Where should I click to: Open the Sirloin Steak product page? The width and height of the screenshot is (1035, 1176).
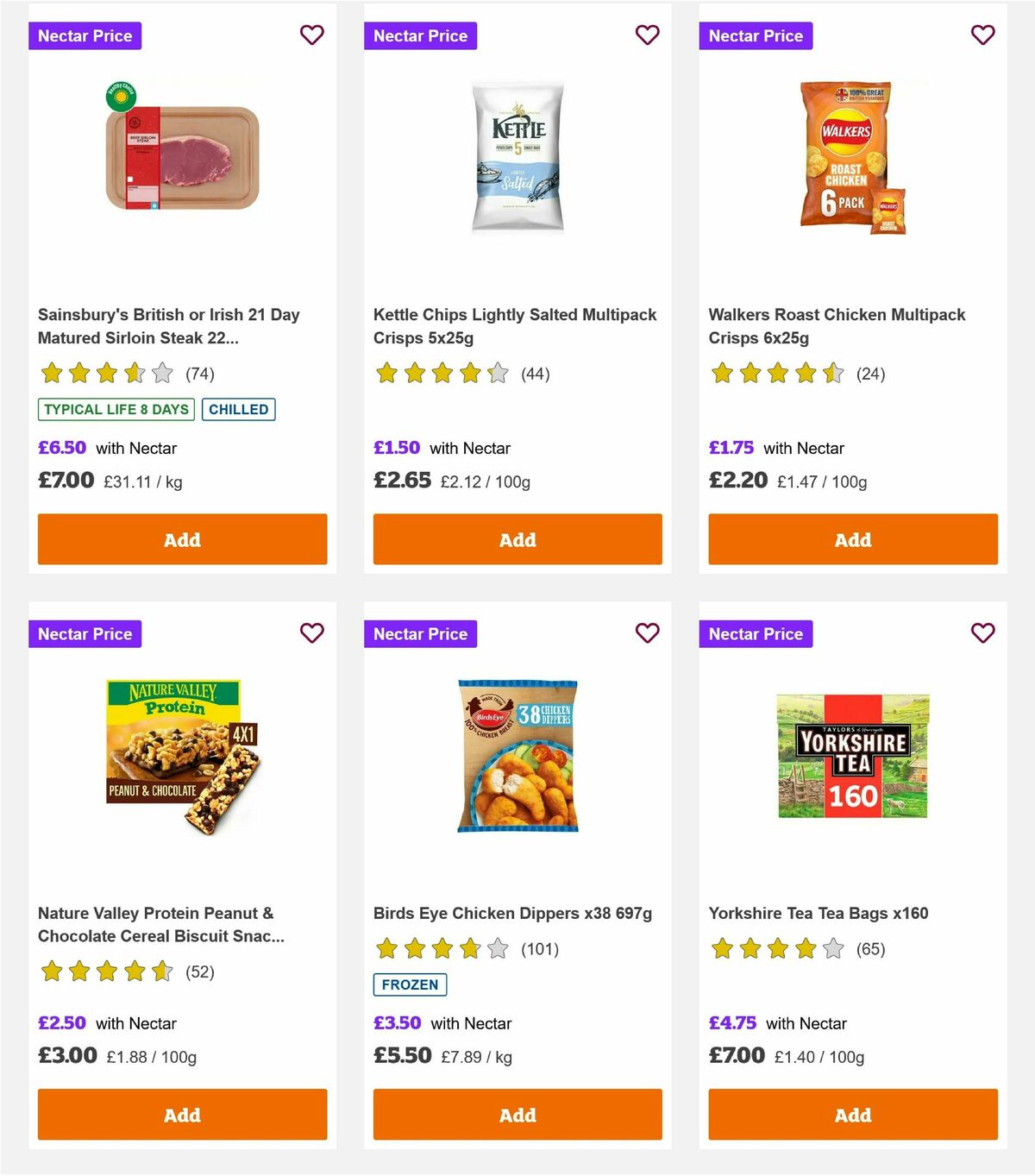pos(169,326)
